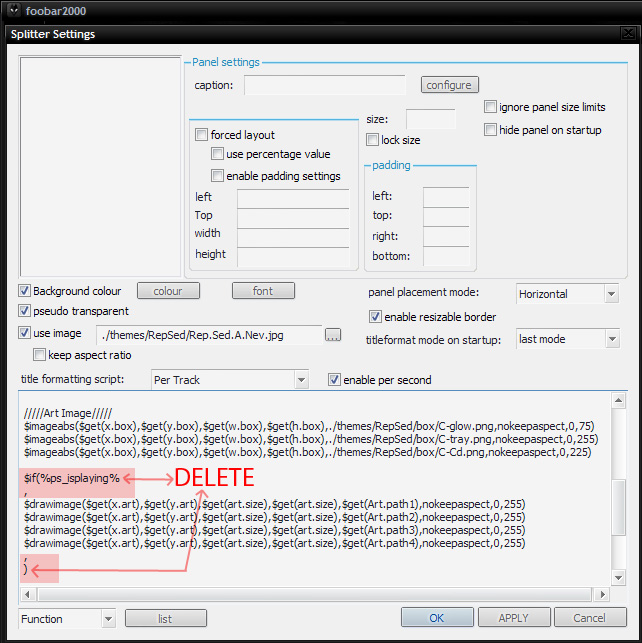This screenshot has height=643, width=642.
Task: Click the $drawimage line with Art.path2
Action: click(275, 517)
